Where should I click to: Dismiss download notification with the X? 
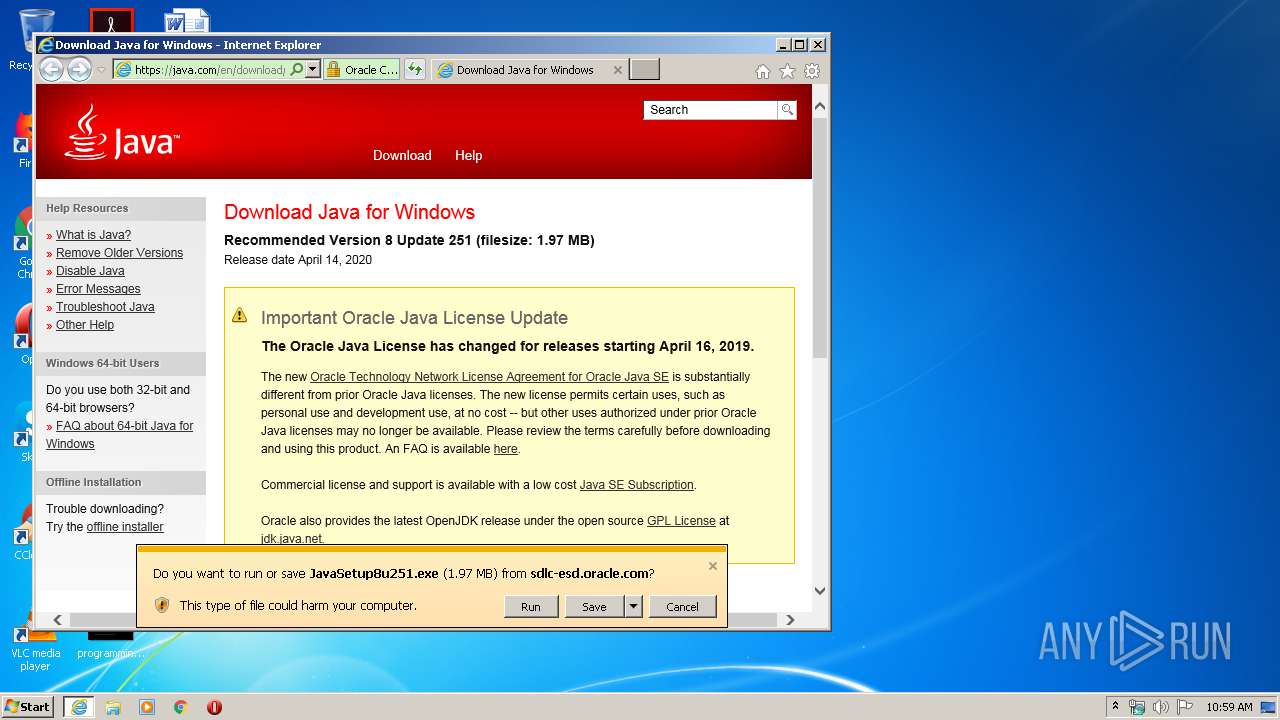pos(713,566)
